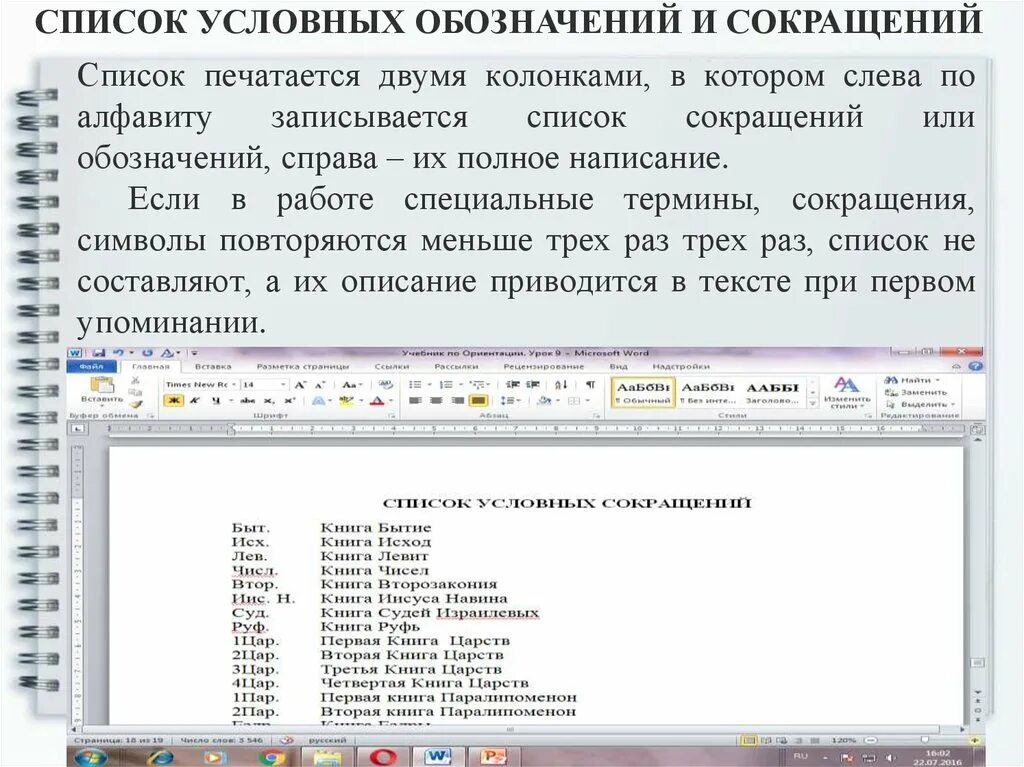Click the red font color A swatch
The height and width of the screenshot is (767, 1024).
377,400
